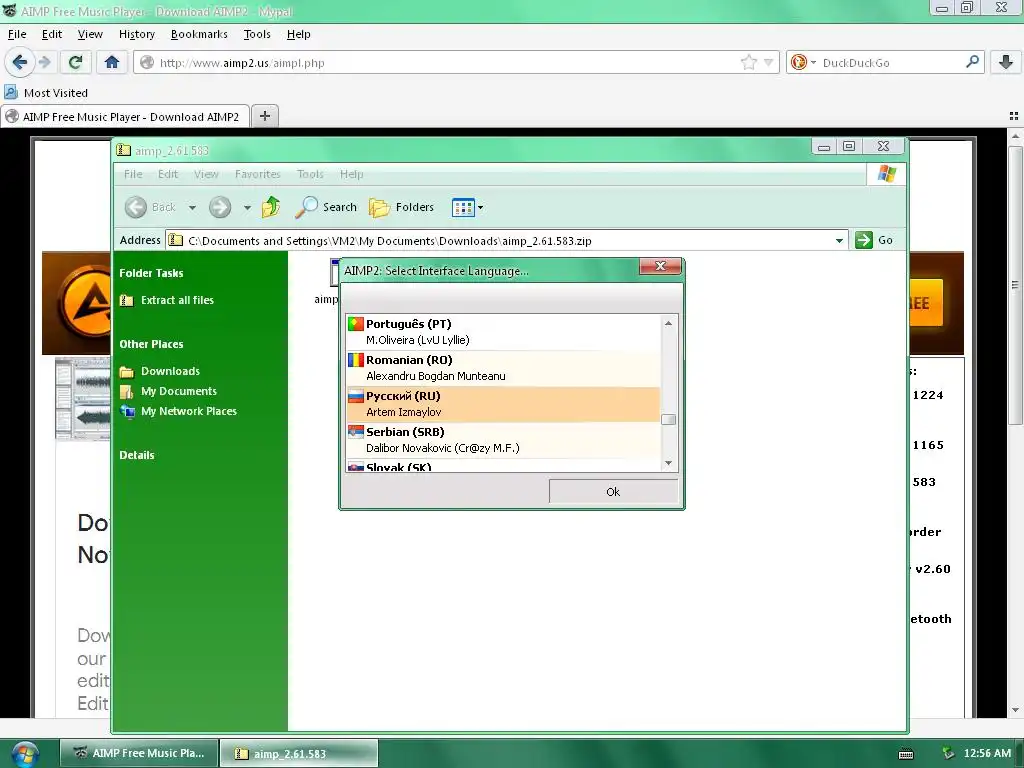This screenshot has width=1024, height=768.
Task: Click the taskbar clock 12:56 AM
Action: (987, 753)
